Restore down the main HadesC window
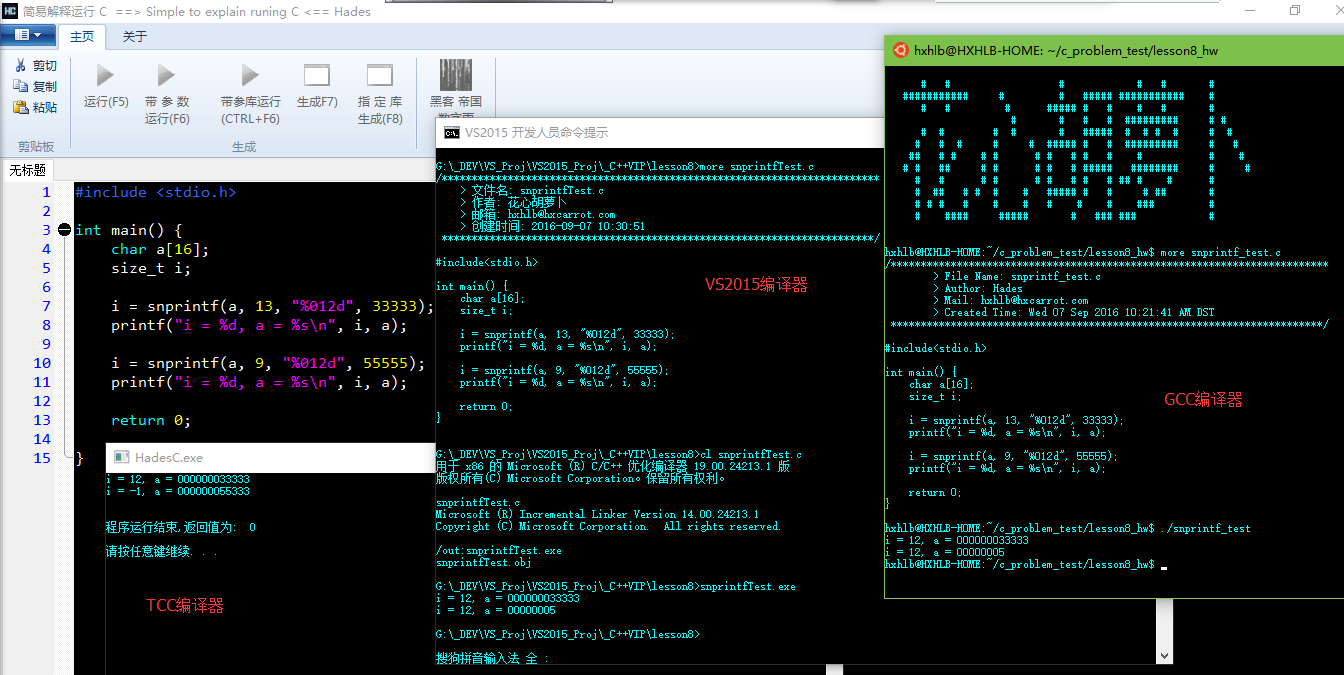Image resolution: width=1344 pixels, height=675 pixels. [1295, 11]
